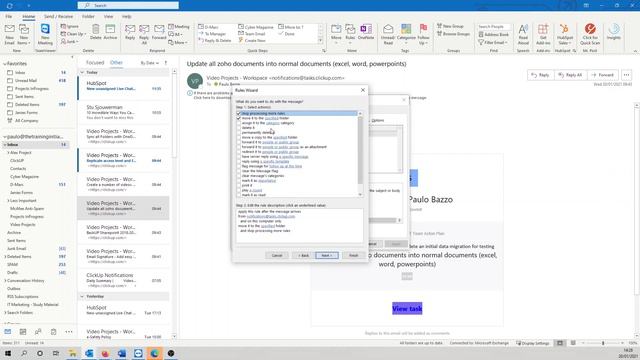
Task: Open the Windows Start menu
Action: [x=8, y=353]
